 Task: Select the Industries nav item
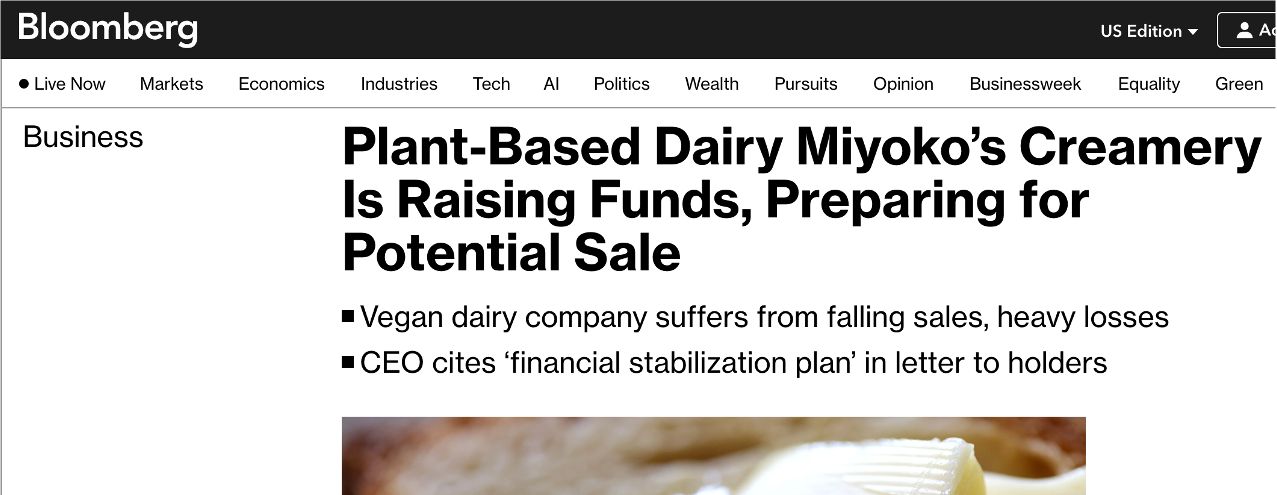tap(399, 84)
